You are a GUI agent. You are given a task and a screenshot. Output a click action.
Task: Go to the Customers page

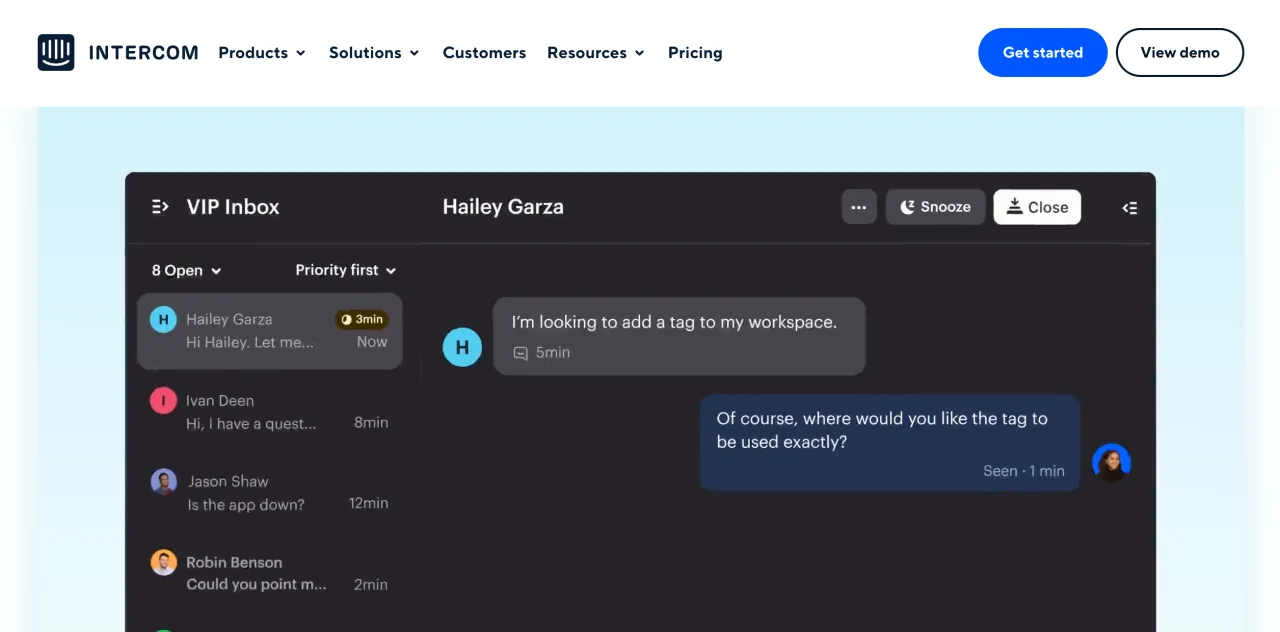(484, 53)
